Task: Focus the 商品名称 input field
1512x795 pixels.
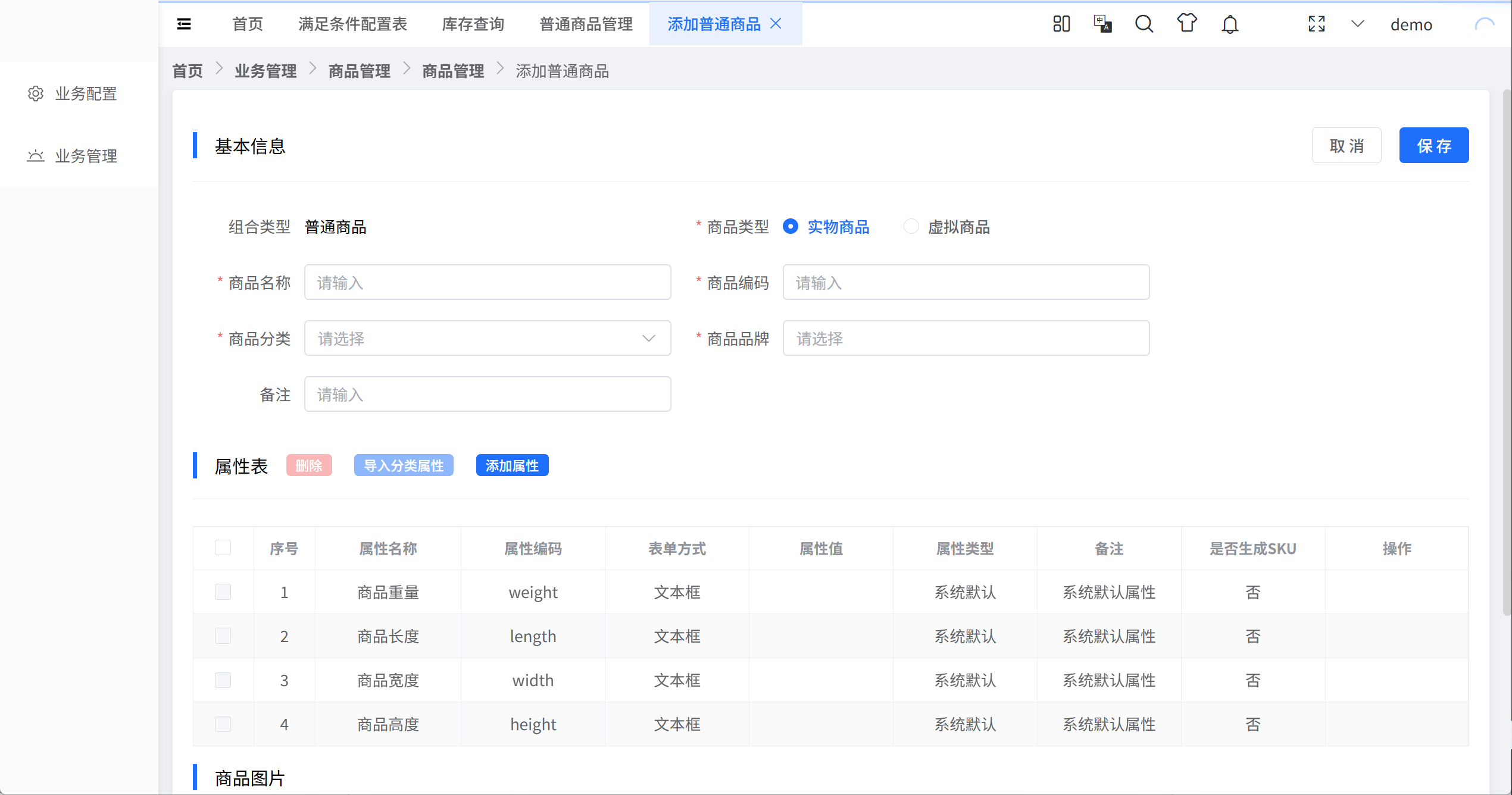Action: [487, 283]
